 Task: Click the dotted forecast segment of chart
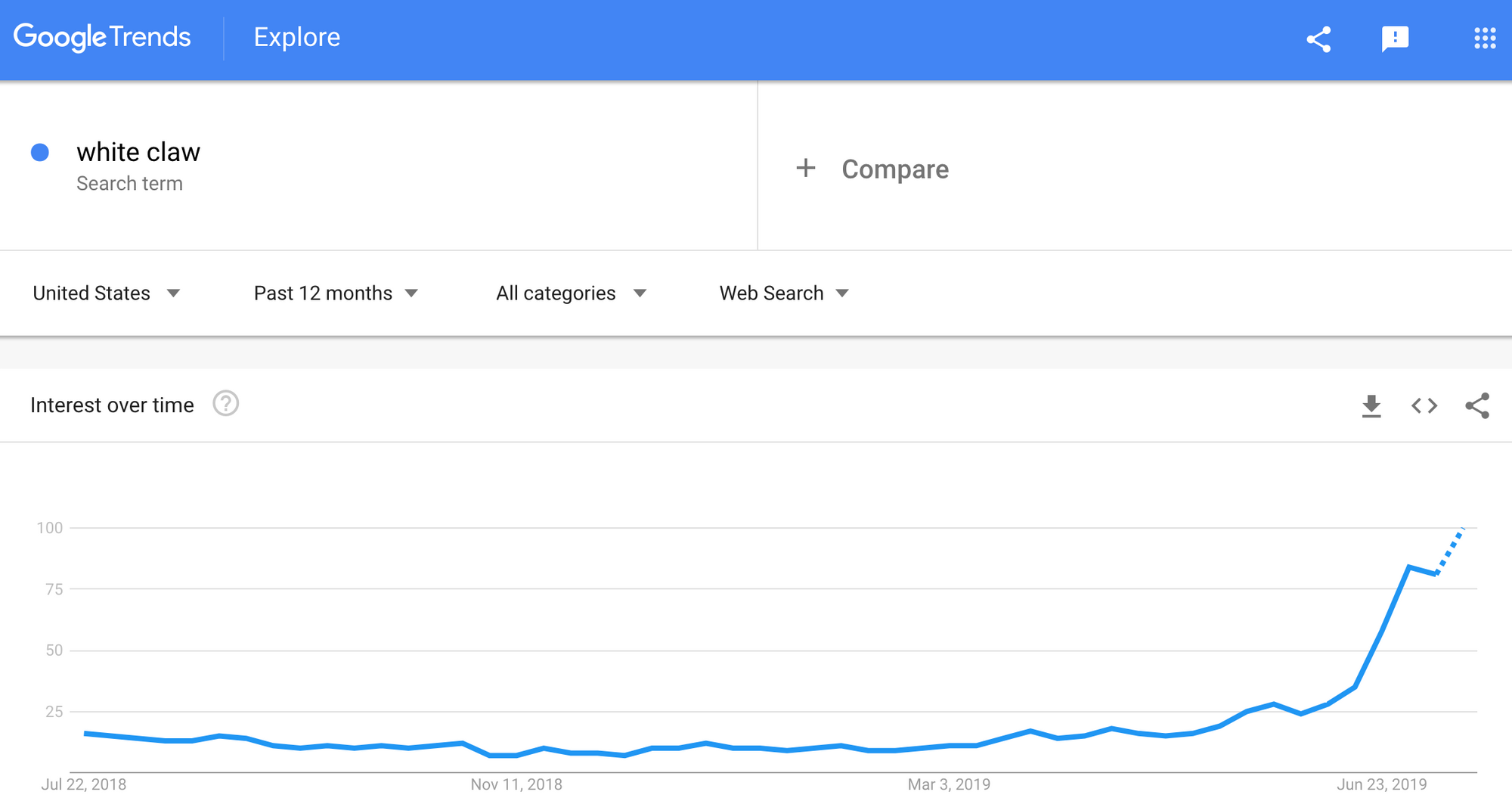(1451, 551)
